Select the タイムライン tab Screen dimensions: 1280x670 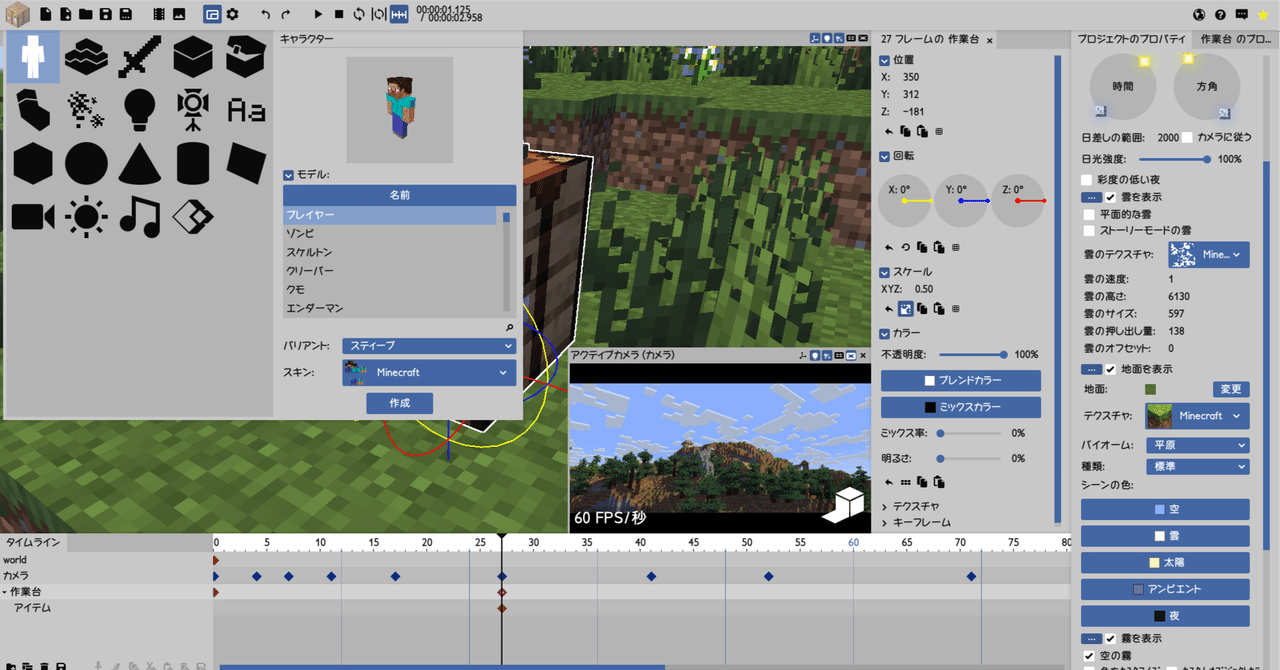[x=33, y=543]
